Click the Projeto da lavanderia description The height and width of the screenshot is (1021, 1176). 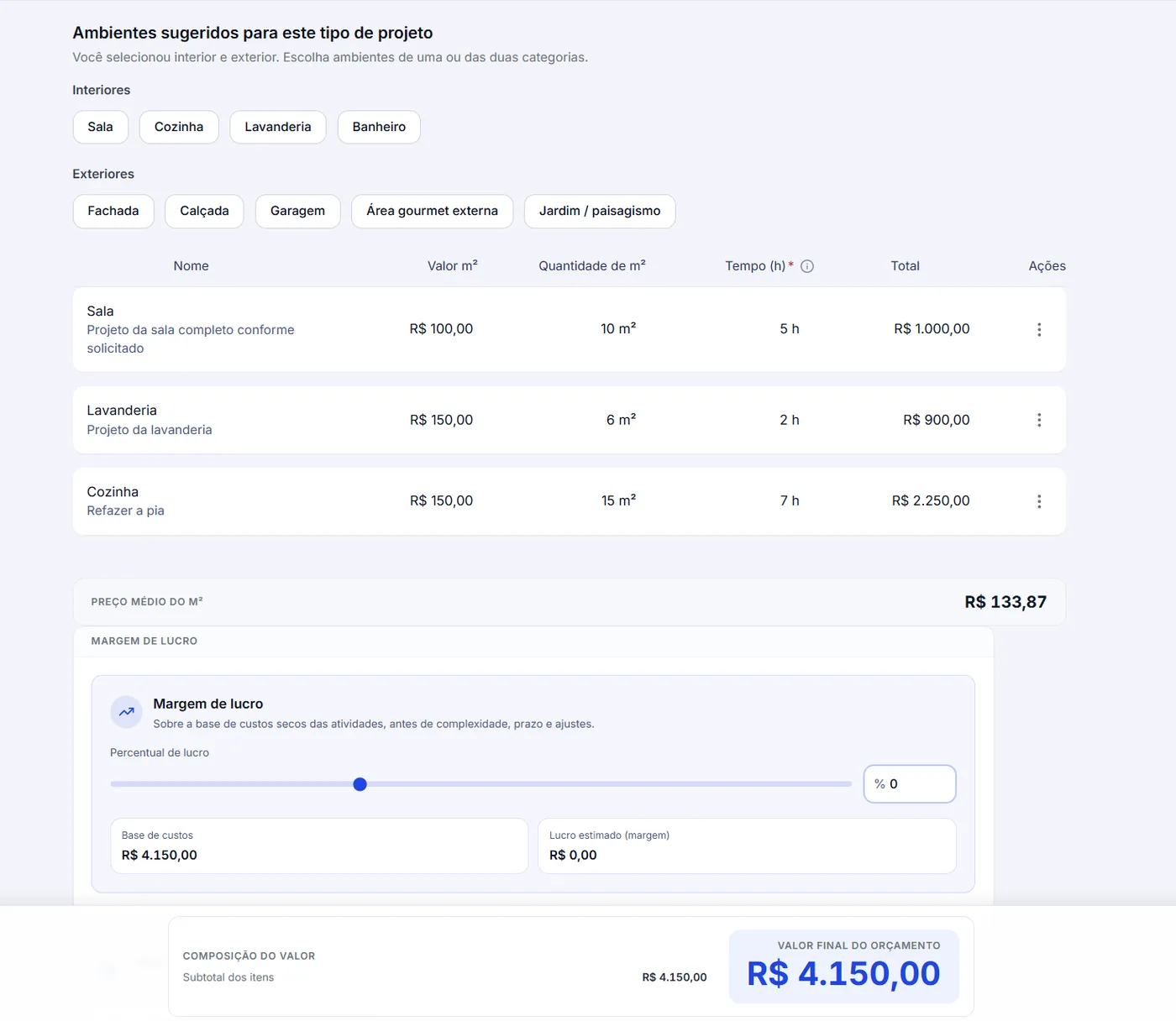pos(150,430)
